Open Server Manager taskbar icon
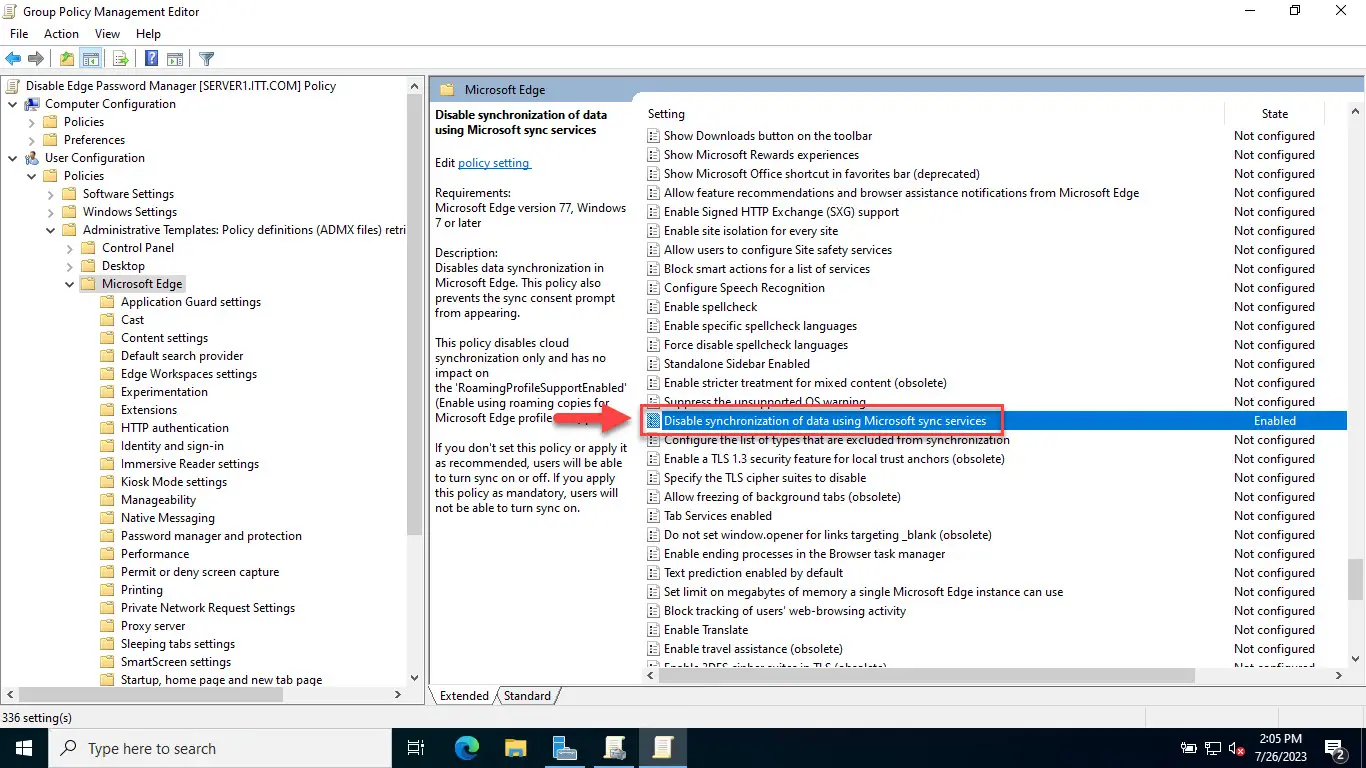1366x768 pixels. (x=564, y=748)
